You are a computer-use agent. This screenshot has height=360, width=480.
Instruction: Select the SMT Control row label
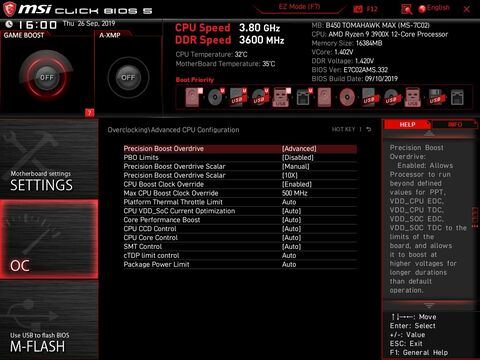(143, 247)
